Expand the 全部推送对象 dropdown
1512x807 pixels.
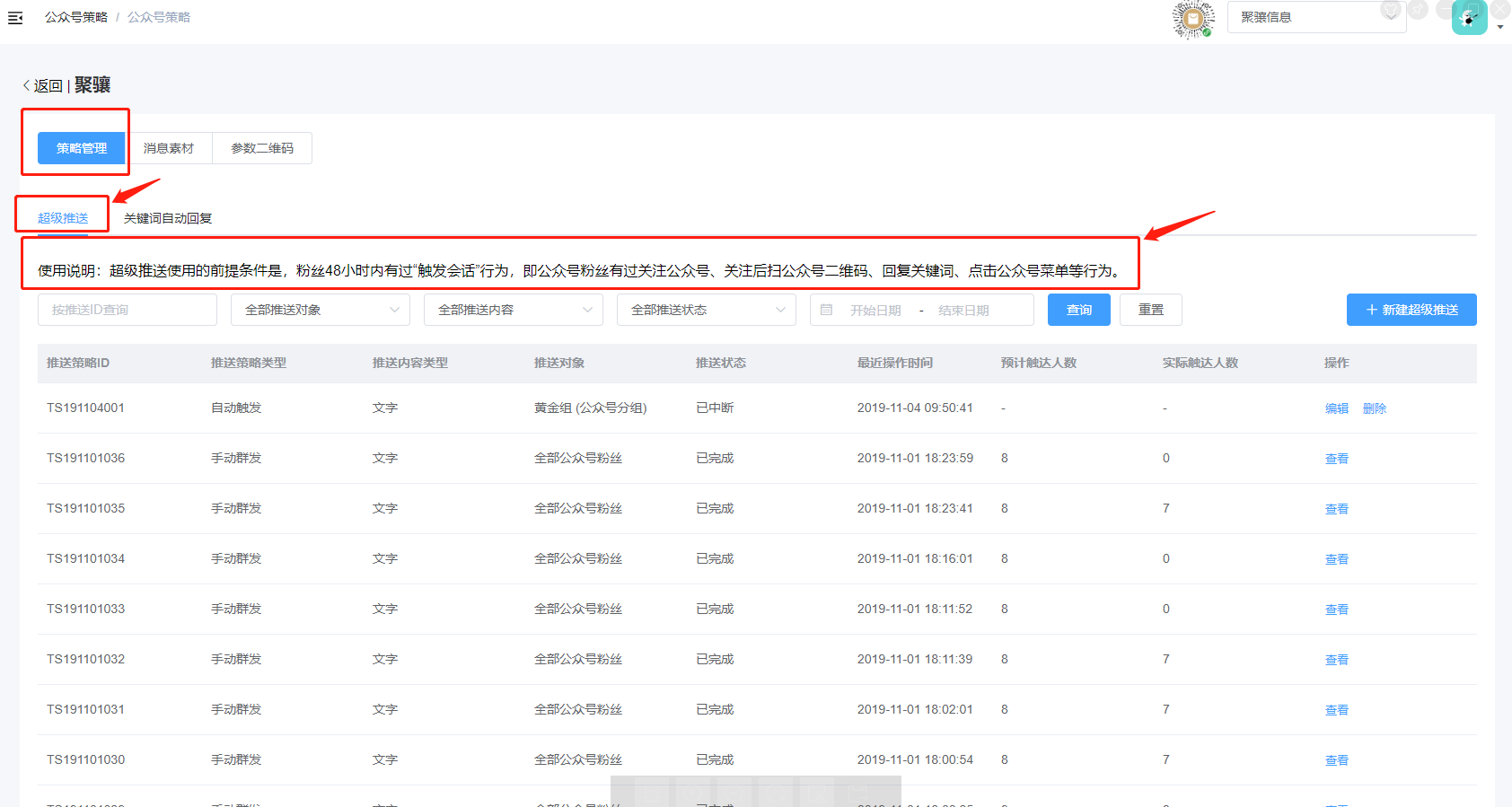pos(320,310)
